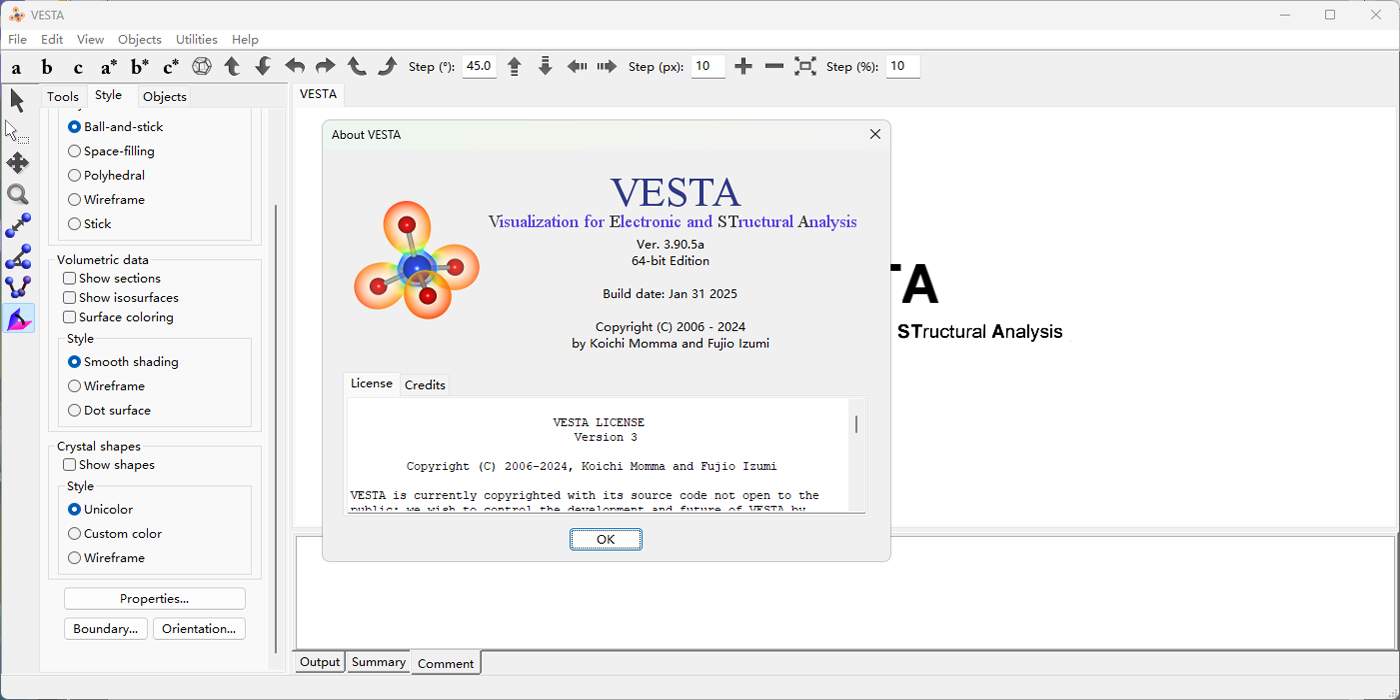The height and width of the screenshot is (700, 1400).
Task: Click the rotation Step degrees input field
Action: 479,66
